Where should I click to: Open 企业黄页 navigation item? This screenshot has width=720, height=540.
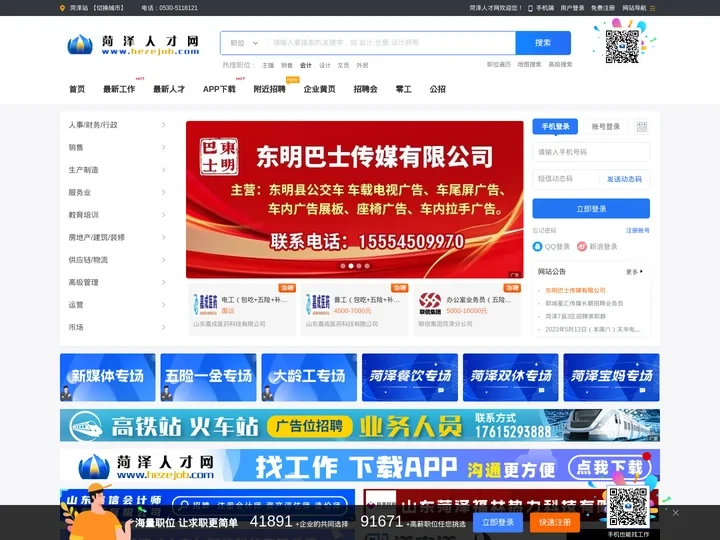pos(320,89)
